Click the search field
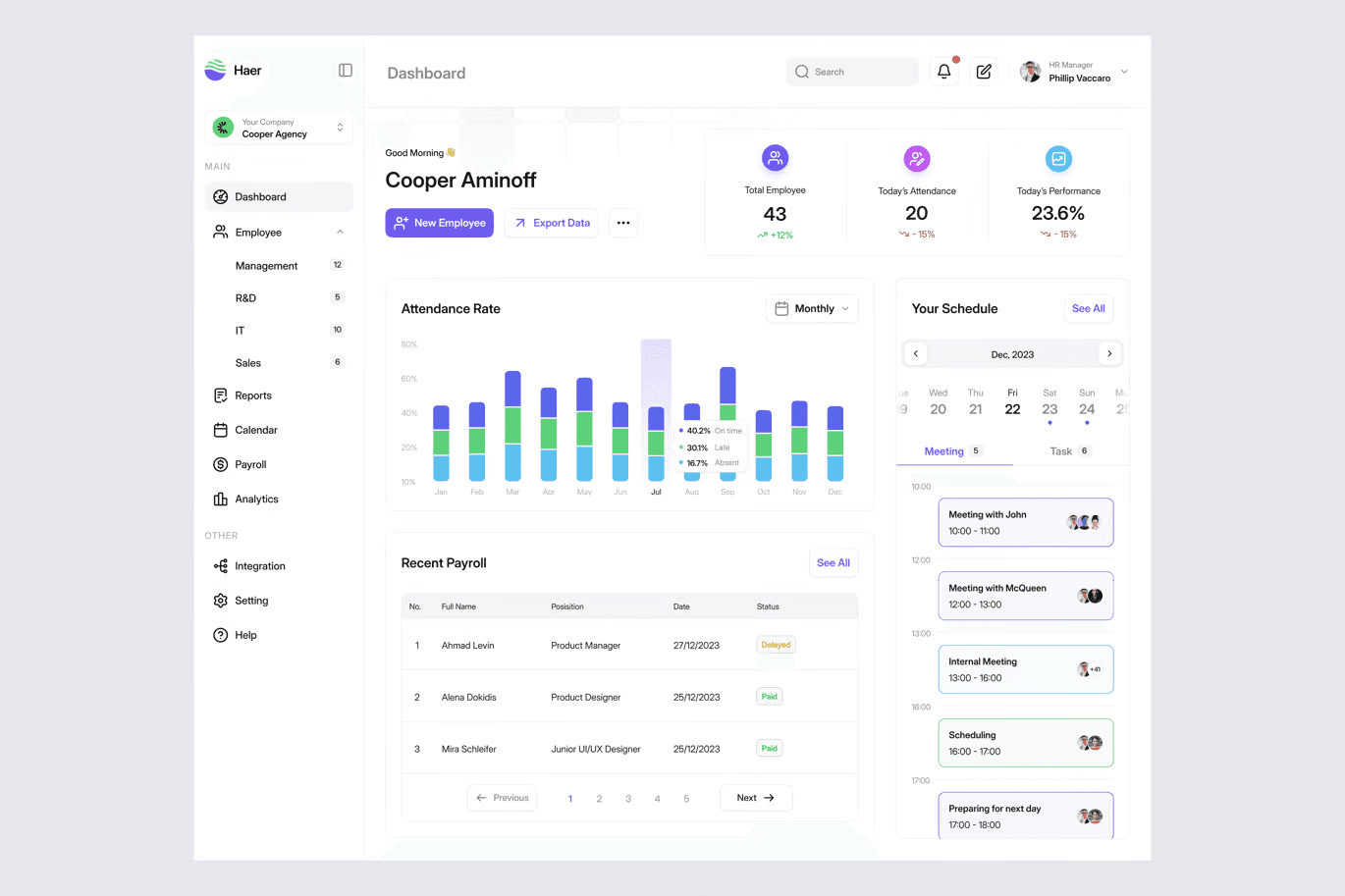The height and width of the screenshot is (896, 1345). (x=852, y=72)
